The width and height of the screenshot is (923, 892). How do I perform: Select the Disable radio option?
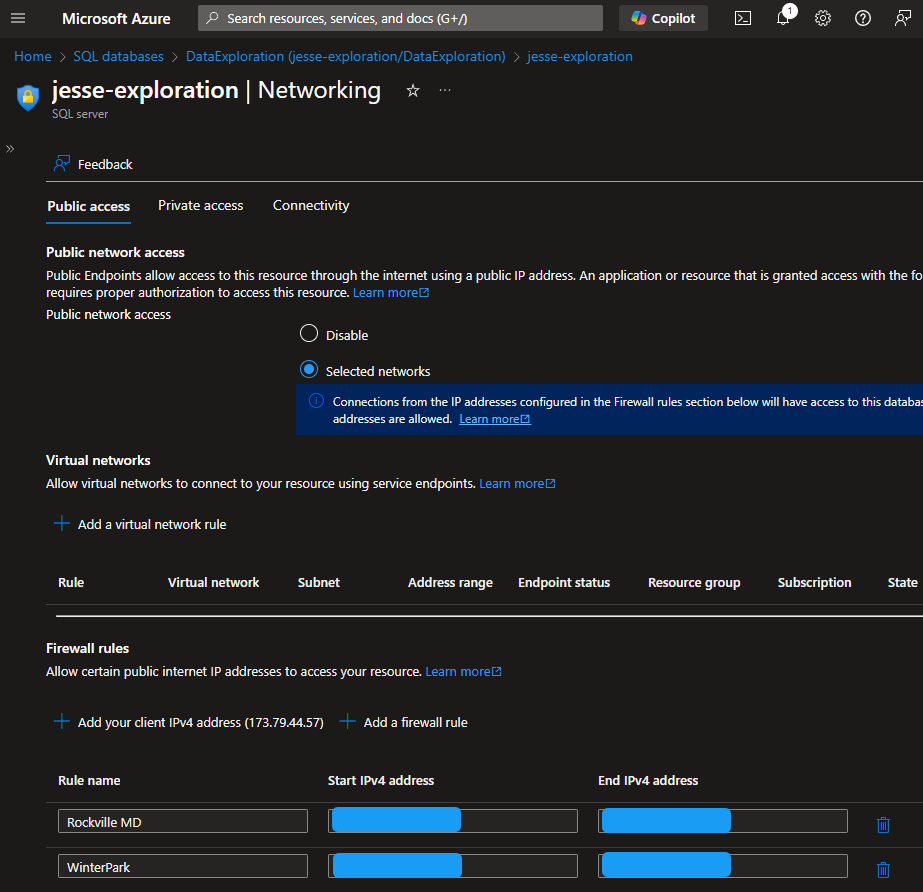click(x=309, y=334)
